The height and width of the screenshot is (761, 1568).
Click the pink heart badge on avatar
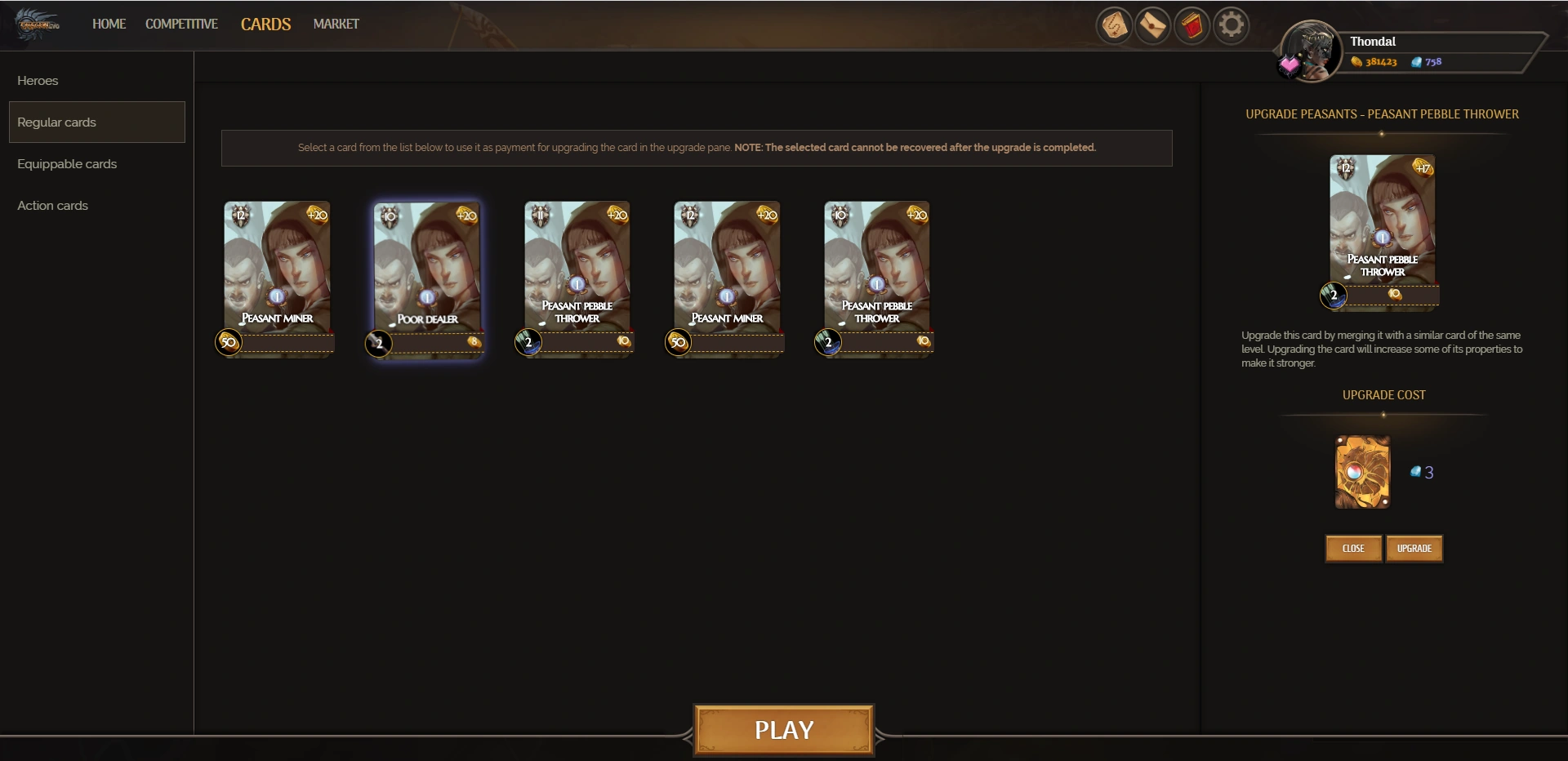click(x=1290, y=65)
